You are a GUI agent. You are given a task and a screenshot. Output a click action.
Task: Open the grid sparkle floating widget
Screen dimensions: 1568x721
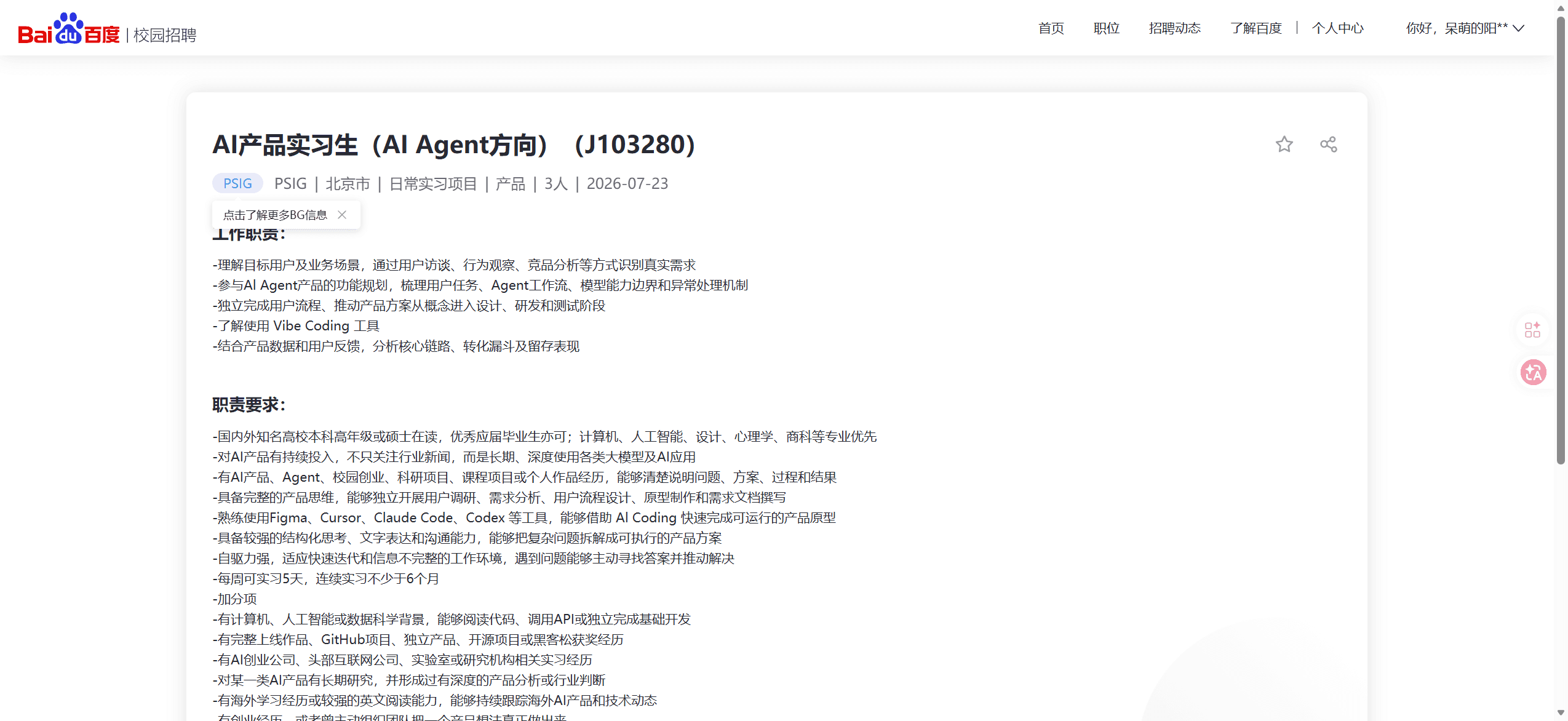click(1532, 330)
